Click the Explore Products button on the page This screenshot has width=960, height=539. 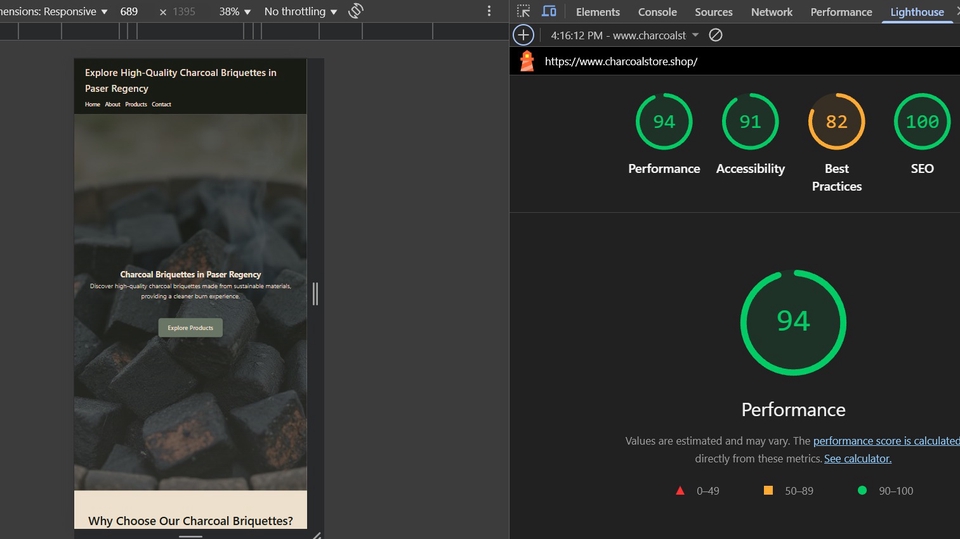[x=190, y=328]
